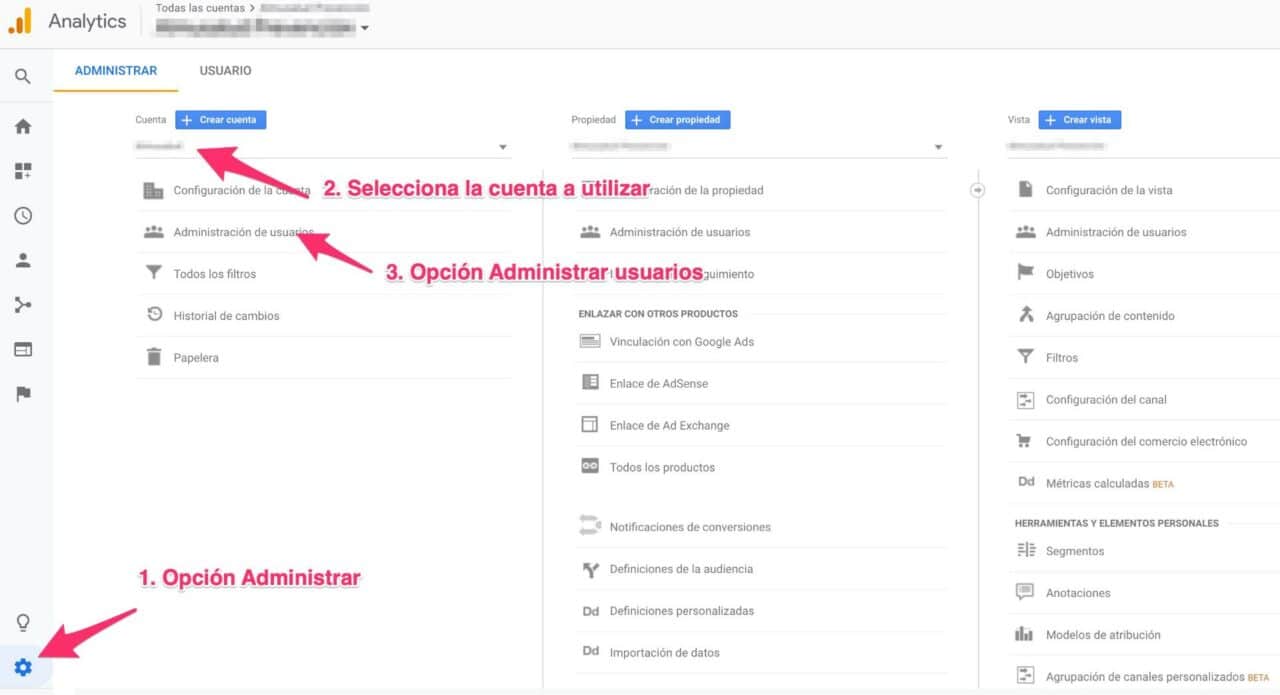Open the Cuenta account selector dropdown
Viewport: 1280px width, 695px height.
502,146
